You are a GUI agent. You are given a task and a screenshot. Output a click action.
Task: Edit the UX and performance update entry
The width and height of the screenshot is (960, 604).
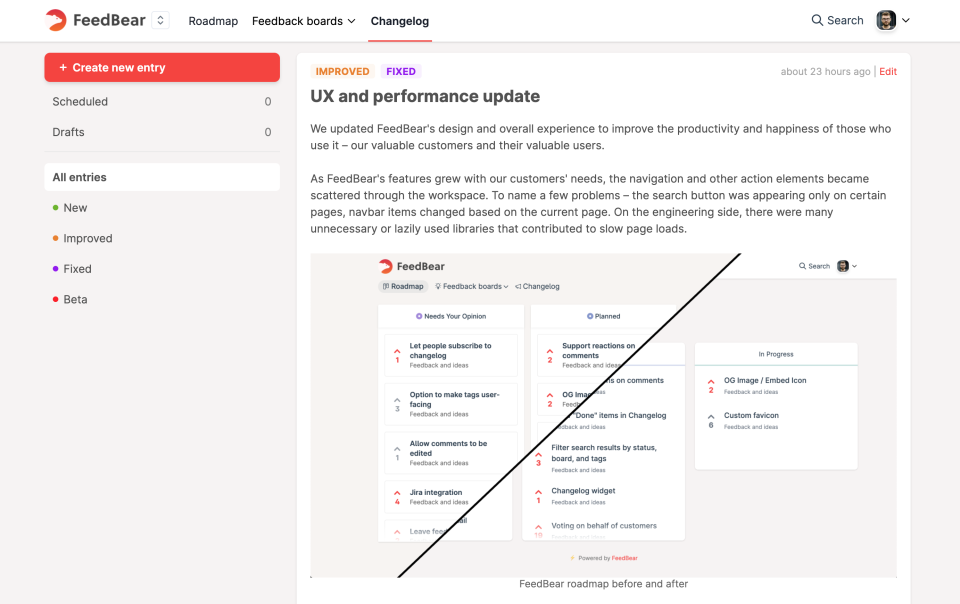pos(888,72)
